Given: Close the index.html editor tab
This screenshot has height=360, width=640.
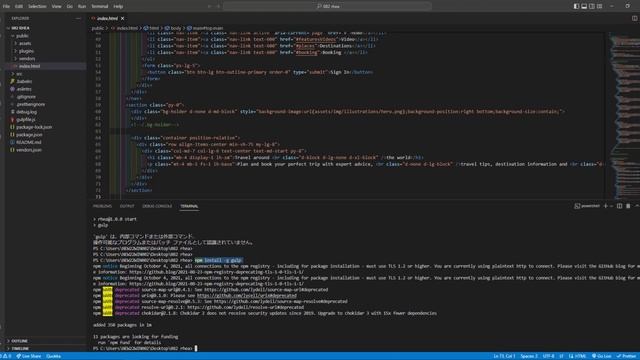Looking at the screenshot, I should [122, 18].
